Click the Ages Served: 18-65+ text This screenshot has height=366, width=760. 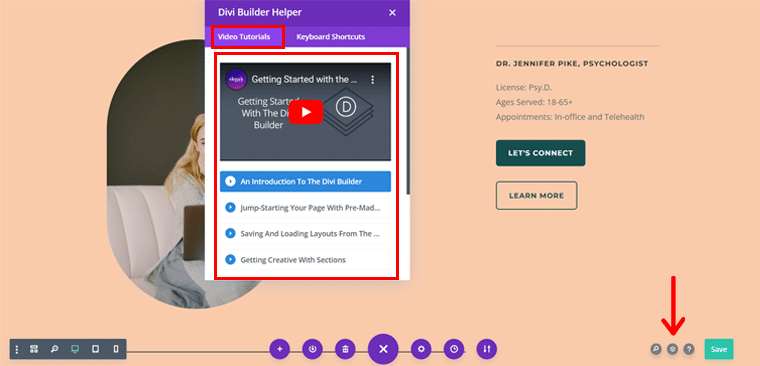pos(535,102)
